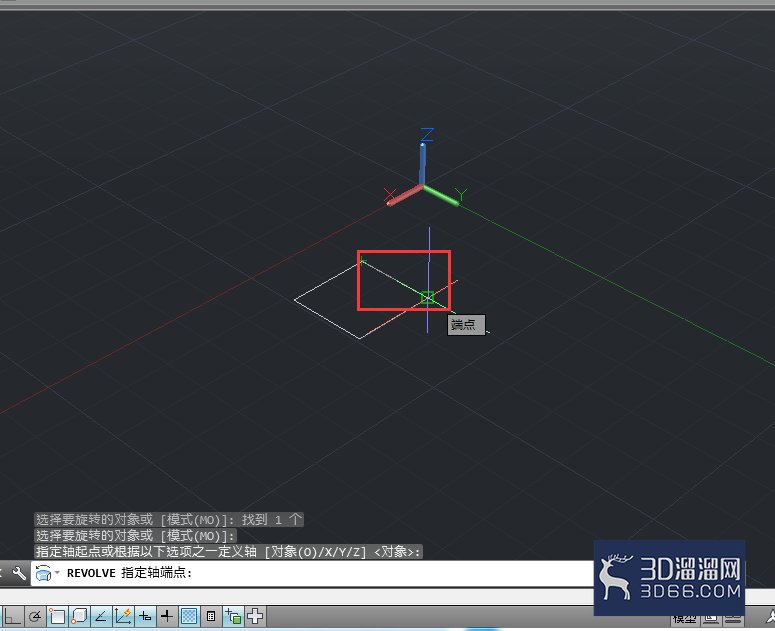Toggle lineweight display plus icon
This screenshot has width=775, height=631.
coord(167,616)
